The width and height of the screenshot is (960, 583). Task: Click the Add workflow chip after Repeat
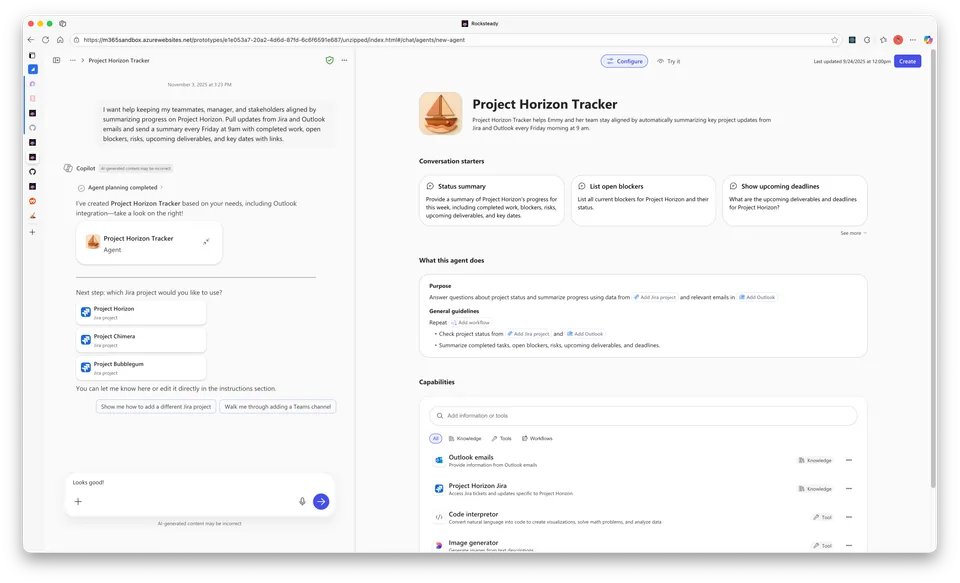pyautogui.click(x=470, y=322)
